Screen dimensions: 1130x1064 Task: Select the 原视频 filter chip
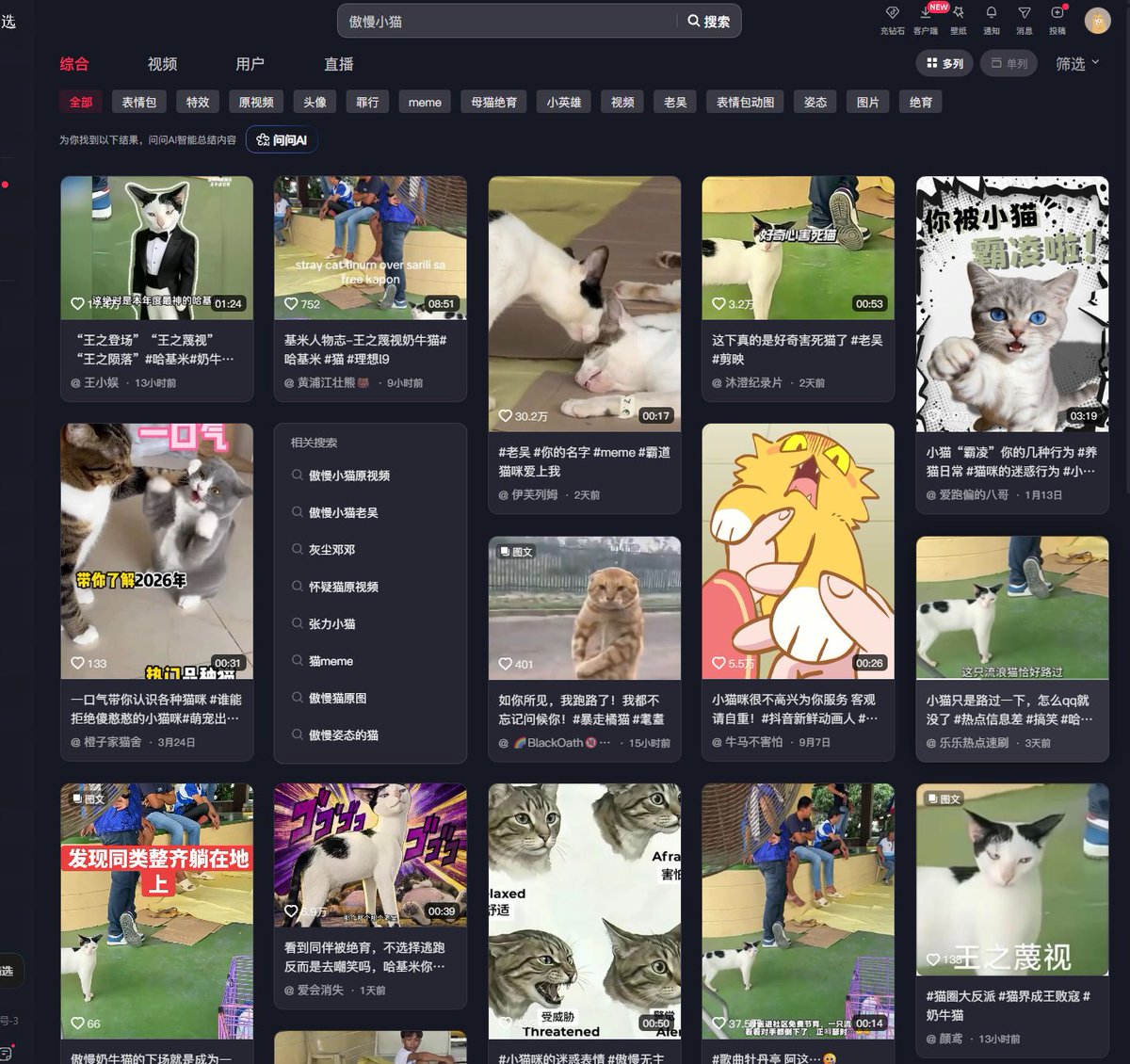256,102
